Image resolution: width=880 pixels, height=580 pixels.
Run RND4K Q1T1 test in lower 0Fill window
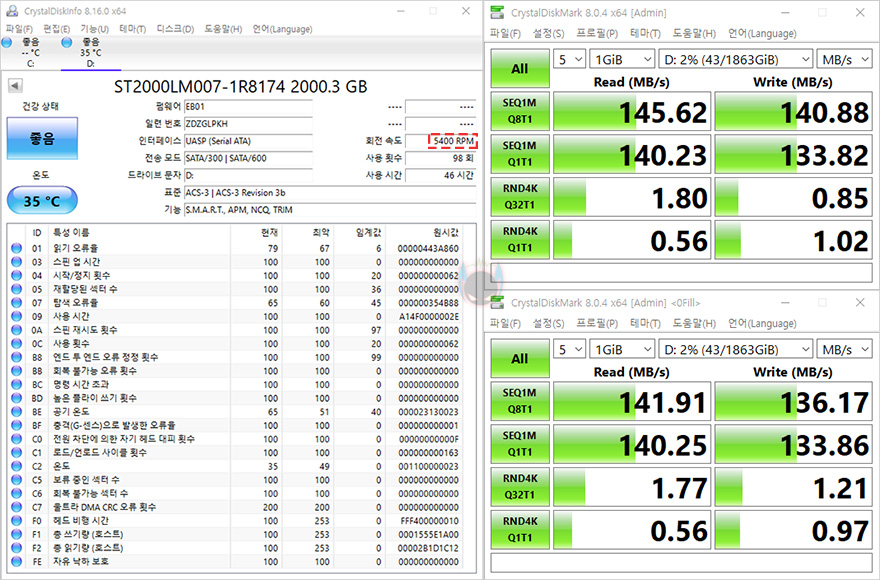pos(520,529)
